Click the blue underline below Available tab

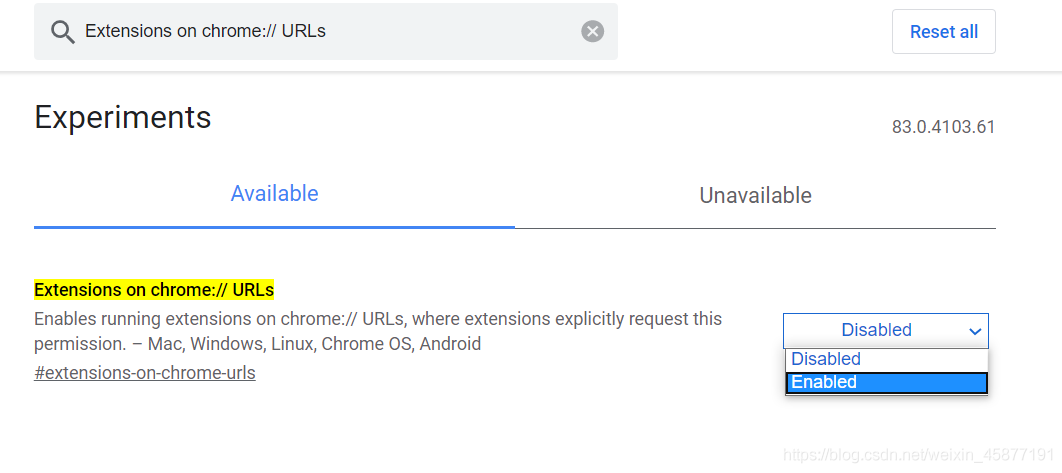point(274,227)
